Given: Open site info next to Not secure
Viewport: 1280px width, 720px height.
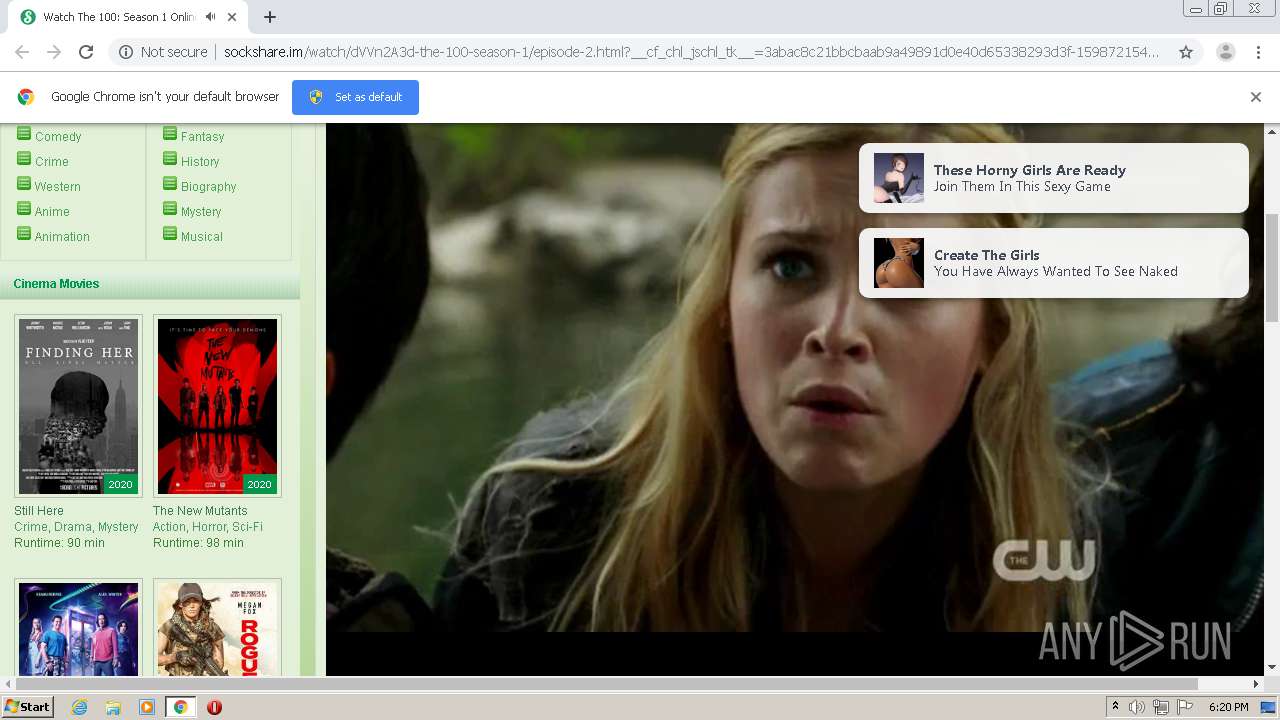Looking at the screenshot, I should point(126,52).
